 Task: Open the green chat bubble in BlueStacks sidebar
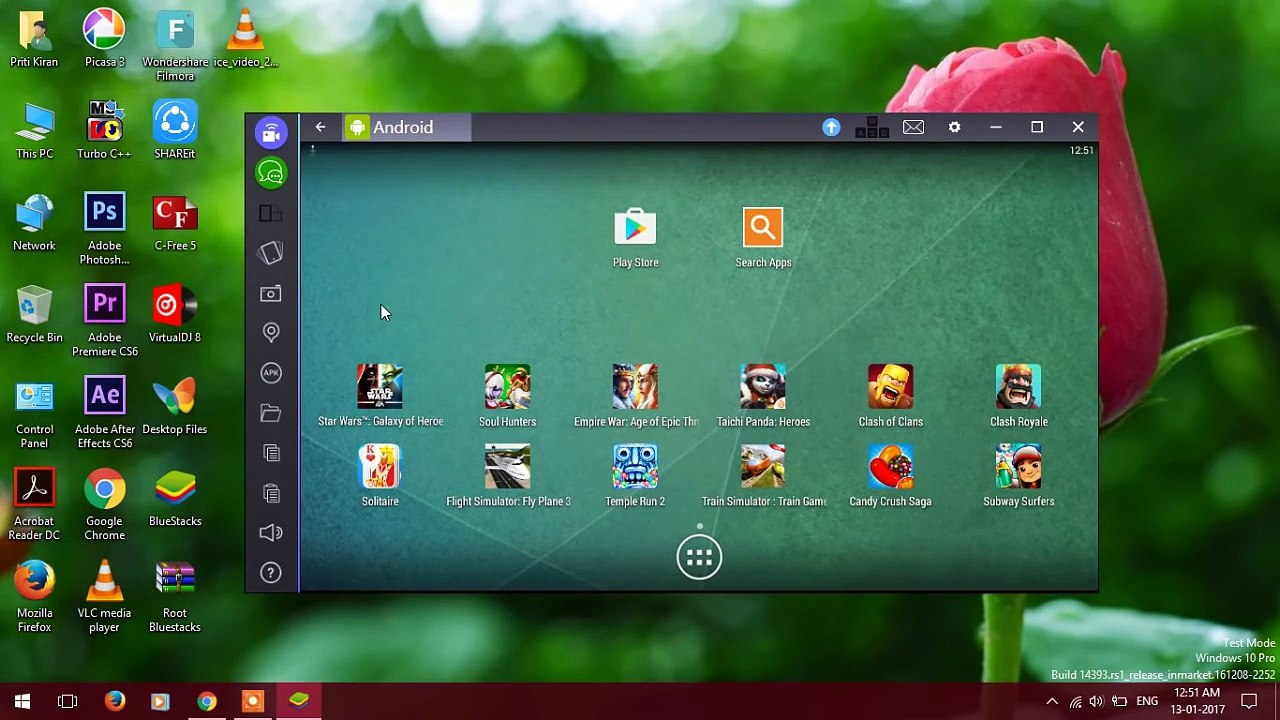tap(271, 173)
